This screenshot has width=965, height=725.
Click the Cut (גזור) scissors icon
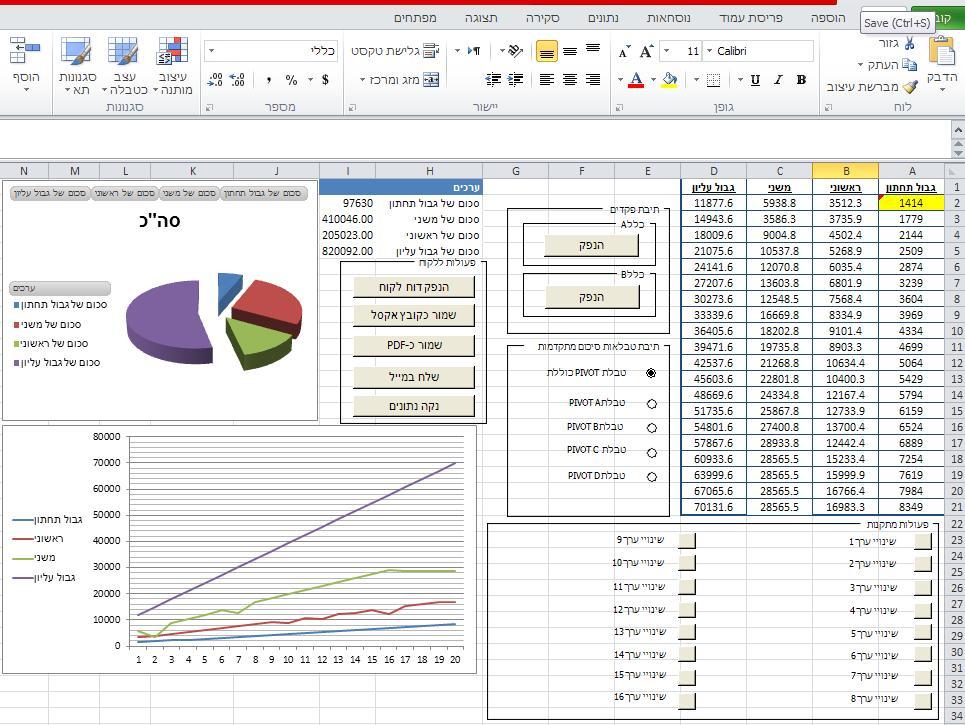click(x=909, y=43)
